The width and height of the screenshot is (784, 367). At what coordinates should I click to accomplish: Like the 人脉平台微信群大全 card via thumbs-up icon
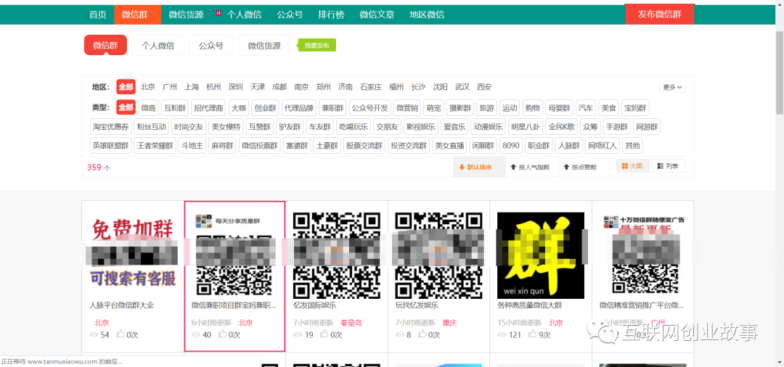[x=121, y=334]
